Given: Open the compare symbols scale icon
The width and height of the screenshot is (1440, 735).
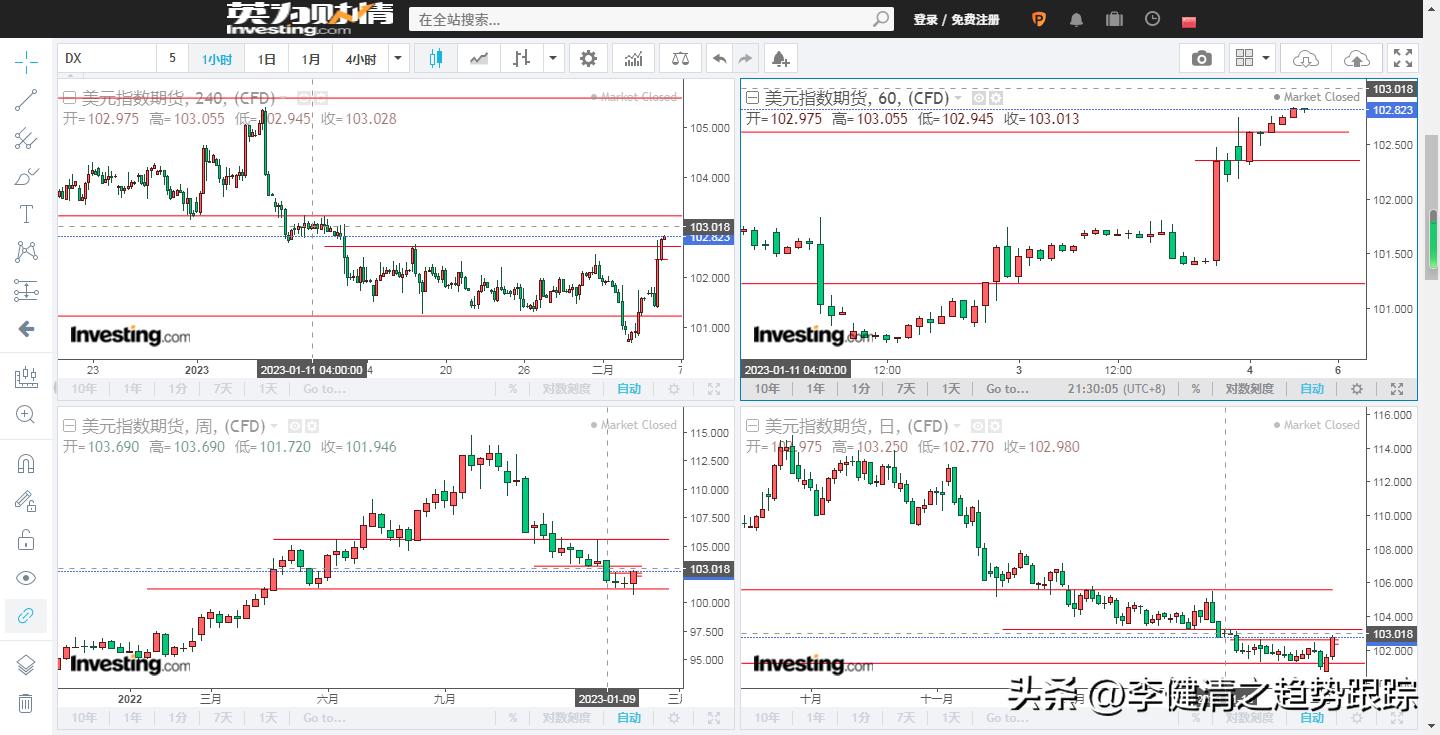Looking at the screenshot, I should pos(681,59).
